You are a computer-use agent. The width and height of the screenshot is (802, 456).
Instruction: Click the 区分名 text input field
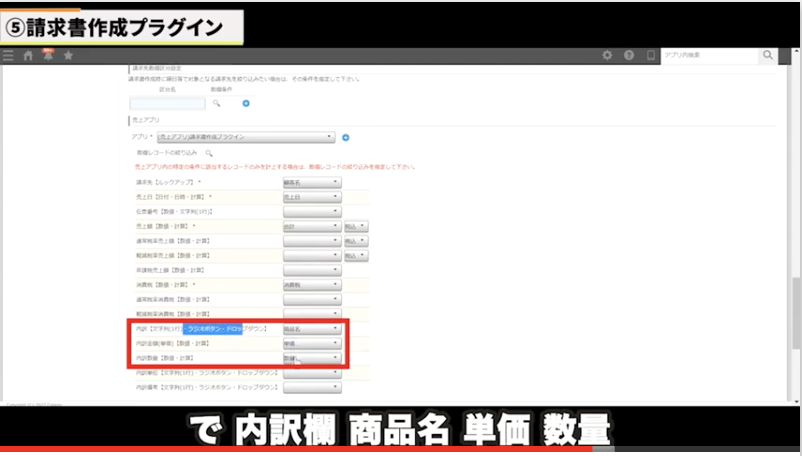[x=167, y=103]
